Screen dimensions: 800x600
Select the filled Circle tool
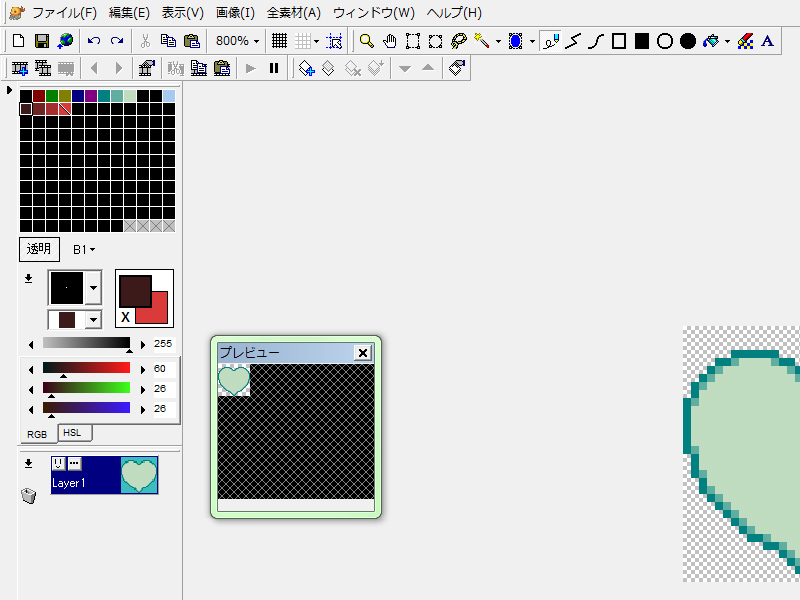(688, 41)
